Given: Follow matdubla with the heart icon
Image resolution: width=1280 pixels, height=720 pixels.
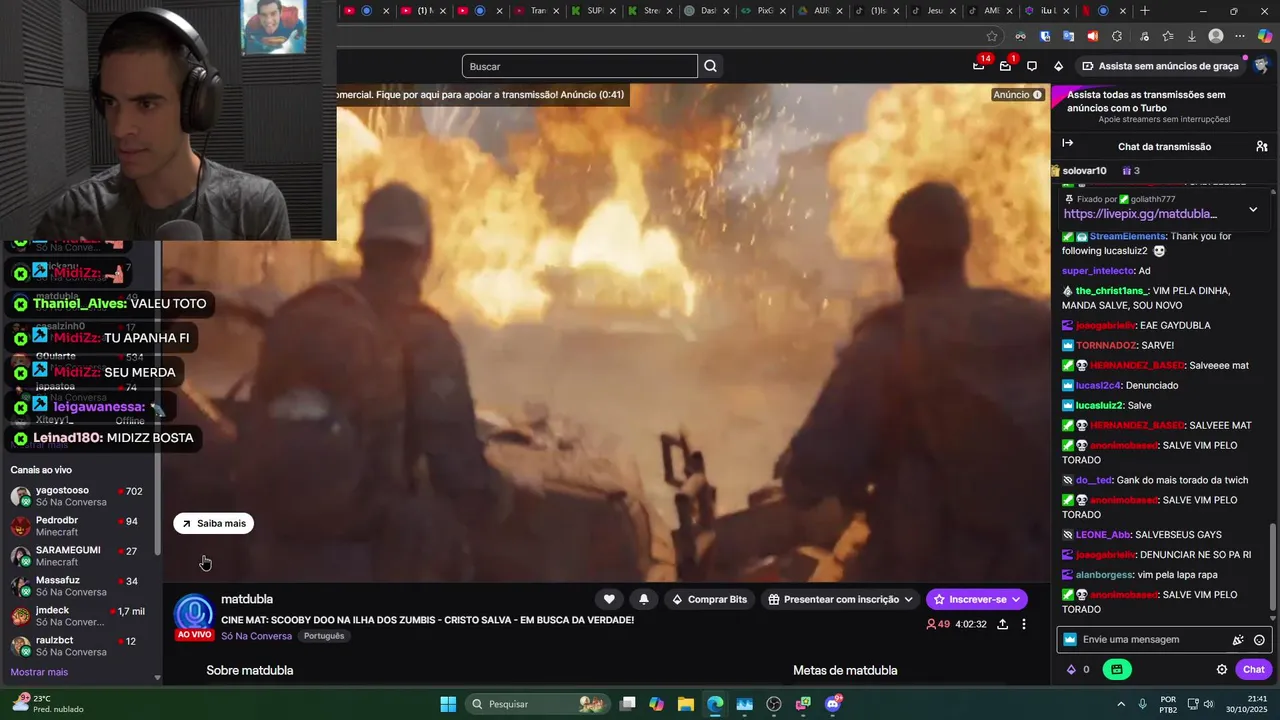Looking at the screenshot, I should coord(609,599).
